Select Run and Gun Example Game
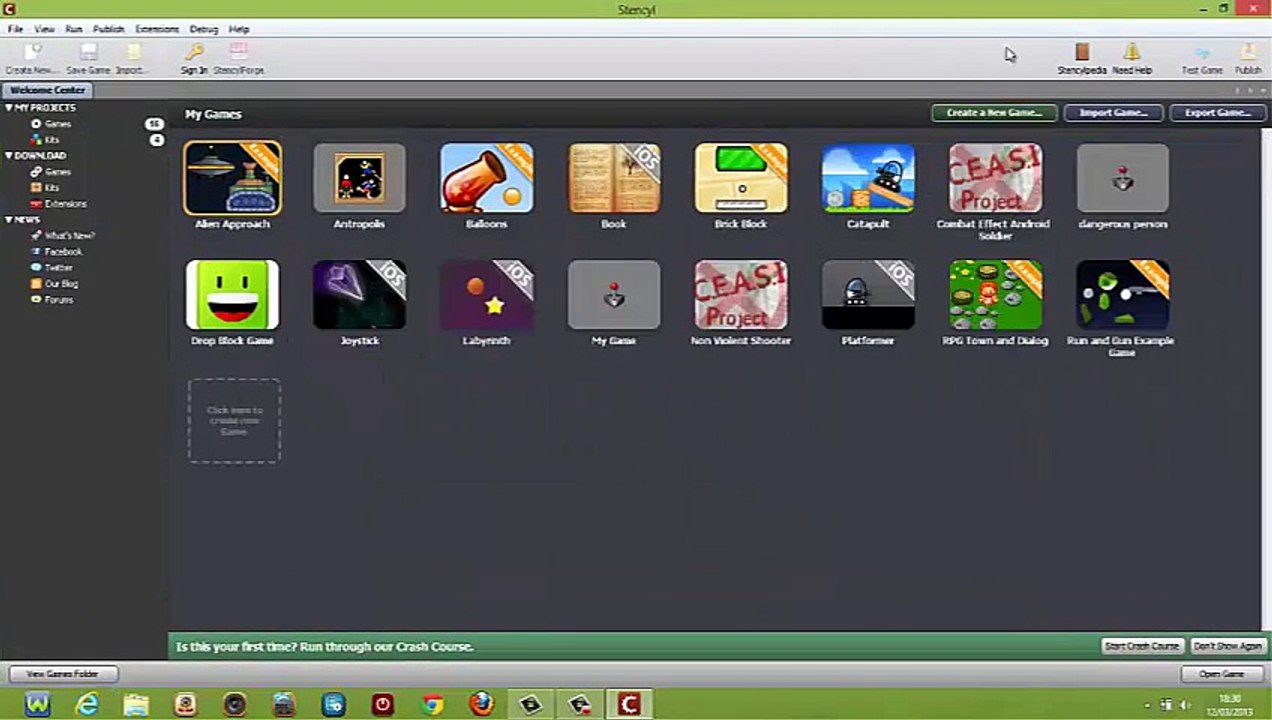Viewport: 1272px width, 720px height. [x=1123, y=295]
